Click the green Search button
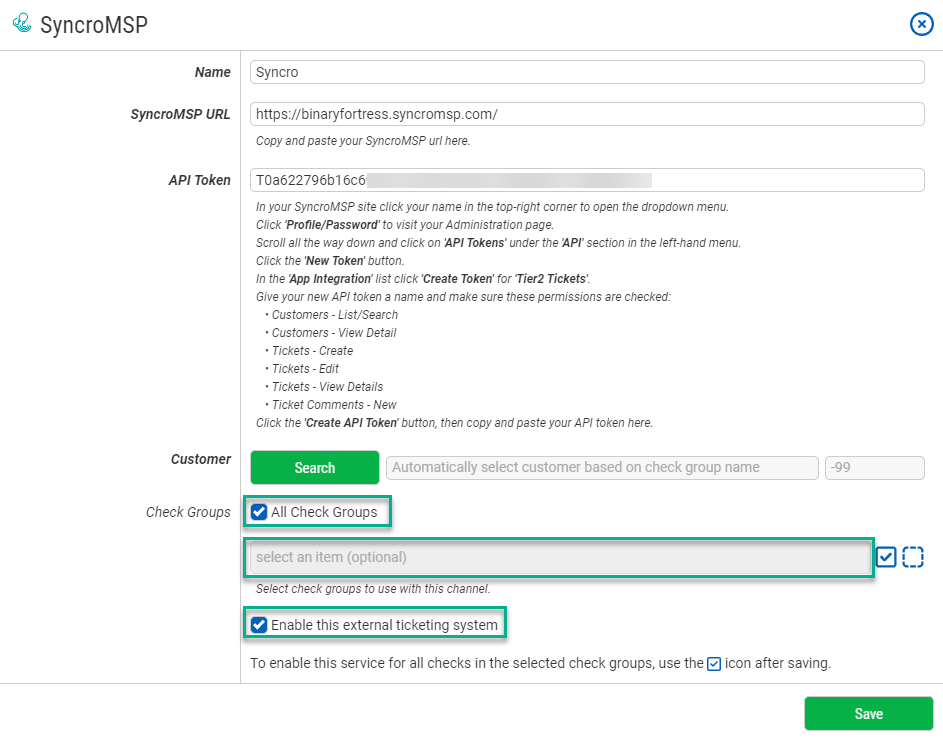The width and height of the screenshot is (943, 738). click(314, 467)
